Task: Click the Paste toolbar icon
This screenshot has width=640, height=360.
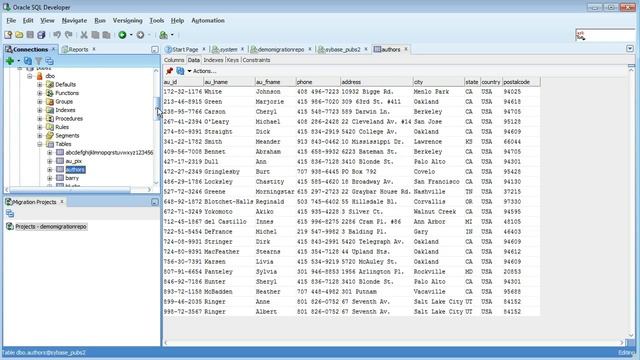Action: click(107, 35)
